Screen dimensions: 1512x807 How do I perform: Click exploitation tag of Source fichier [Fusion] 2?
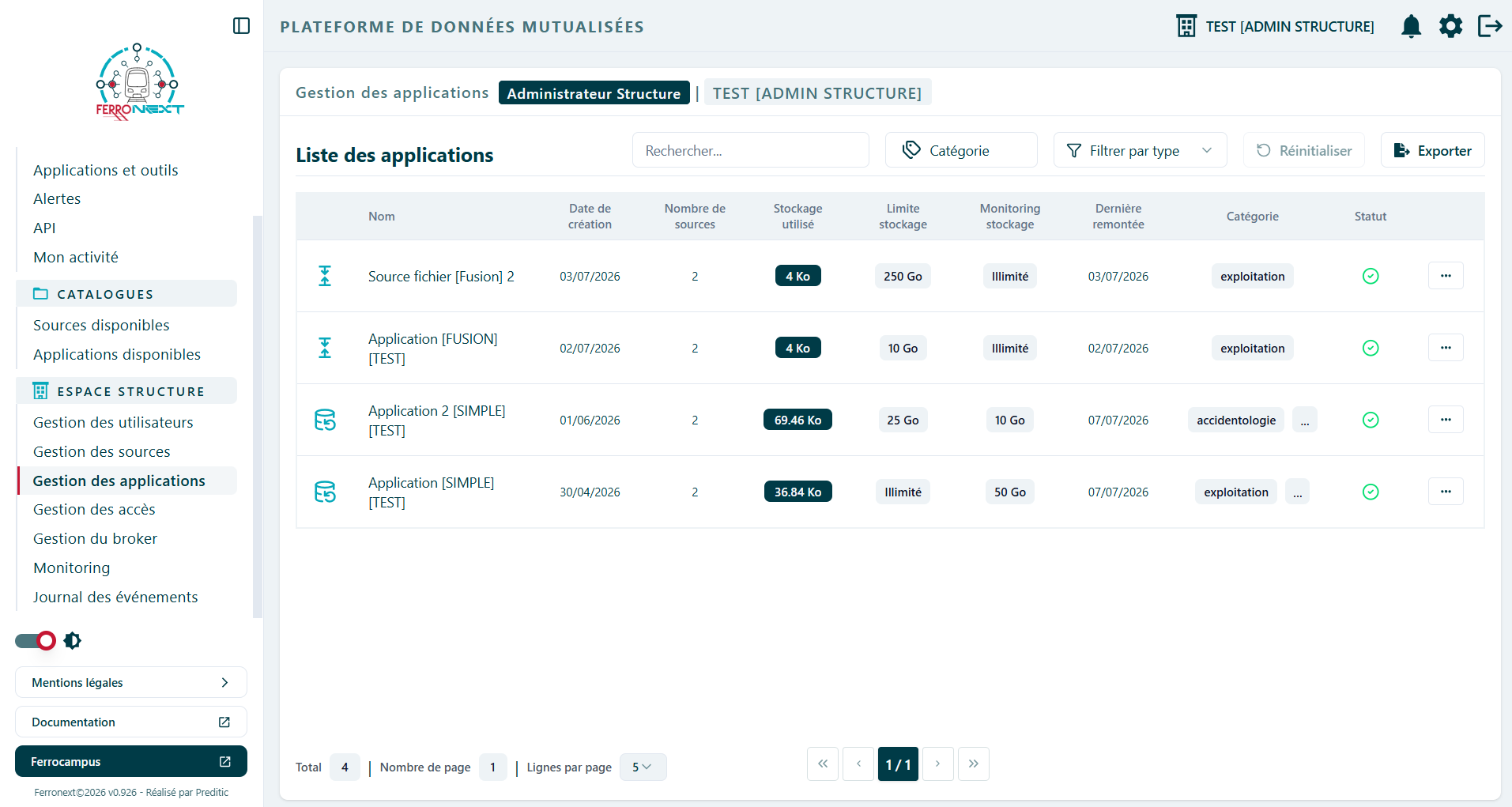coord(1252,276)
